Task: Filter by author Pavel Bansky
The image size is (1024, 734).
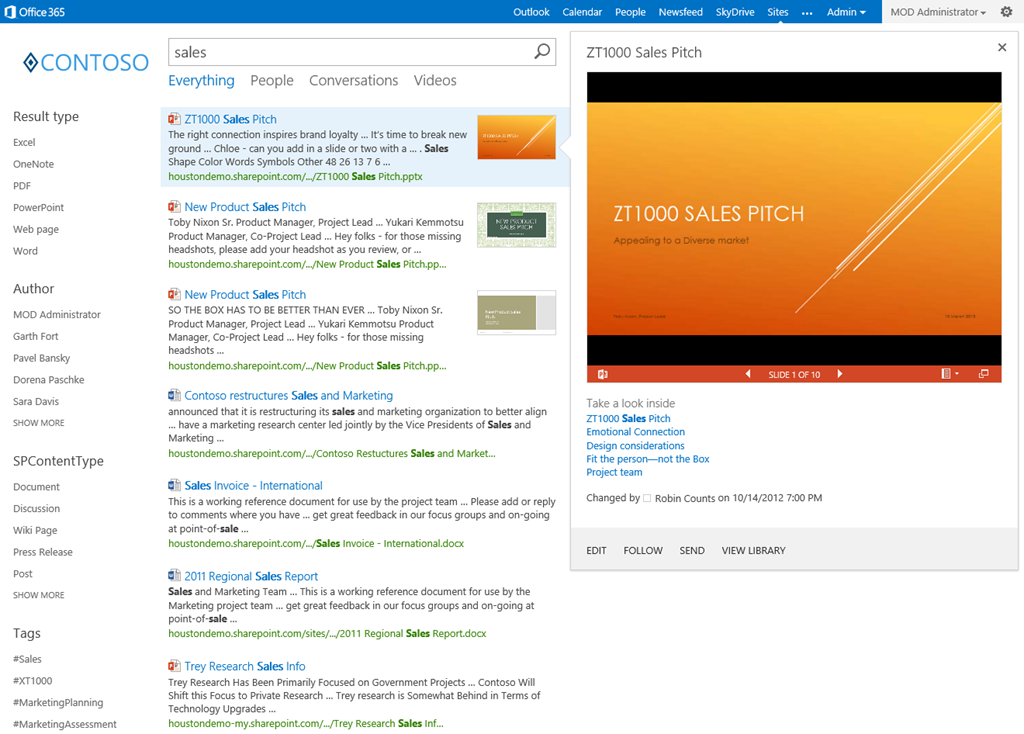Action: [x=41, y=358]
